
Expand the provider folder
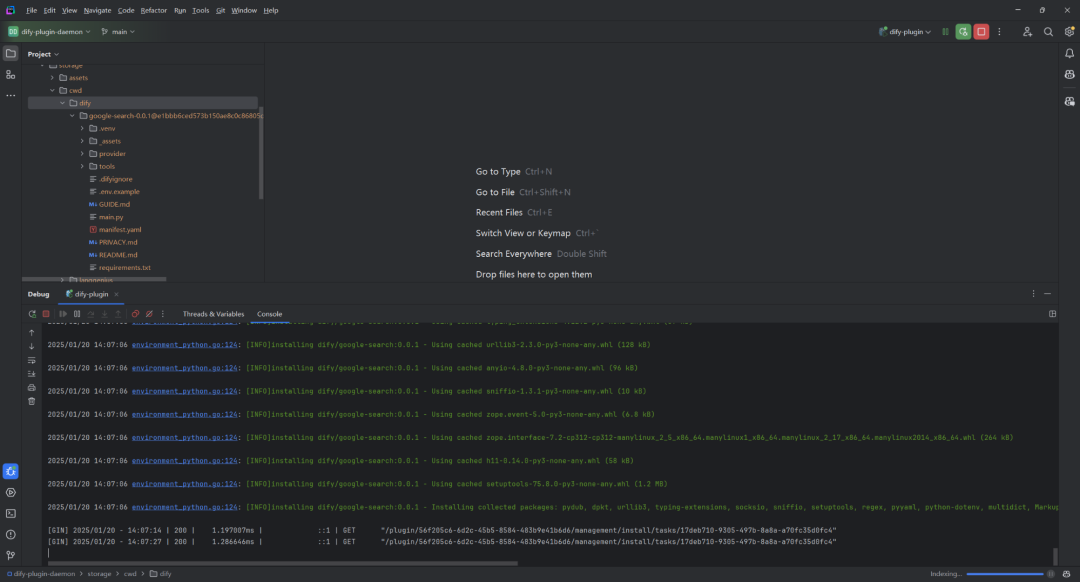(83, 154)
